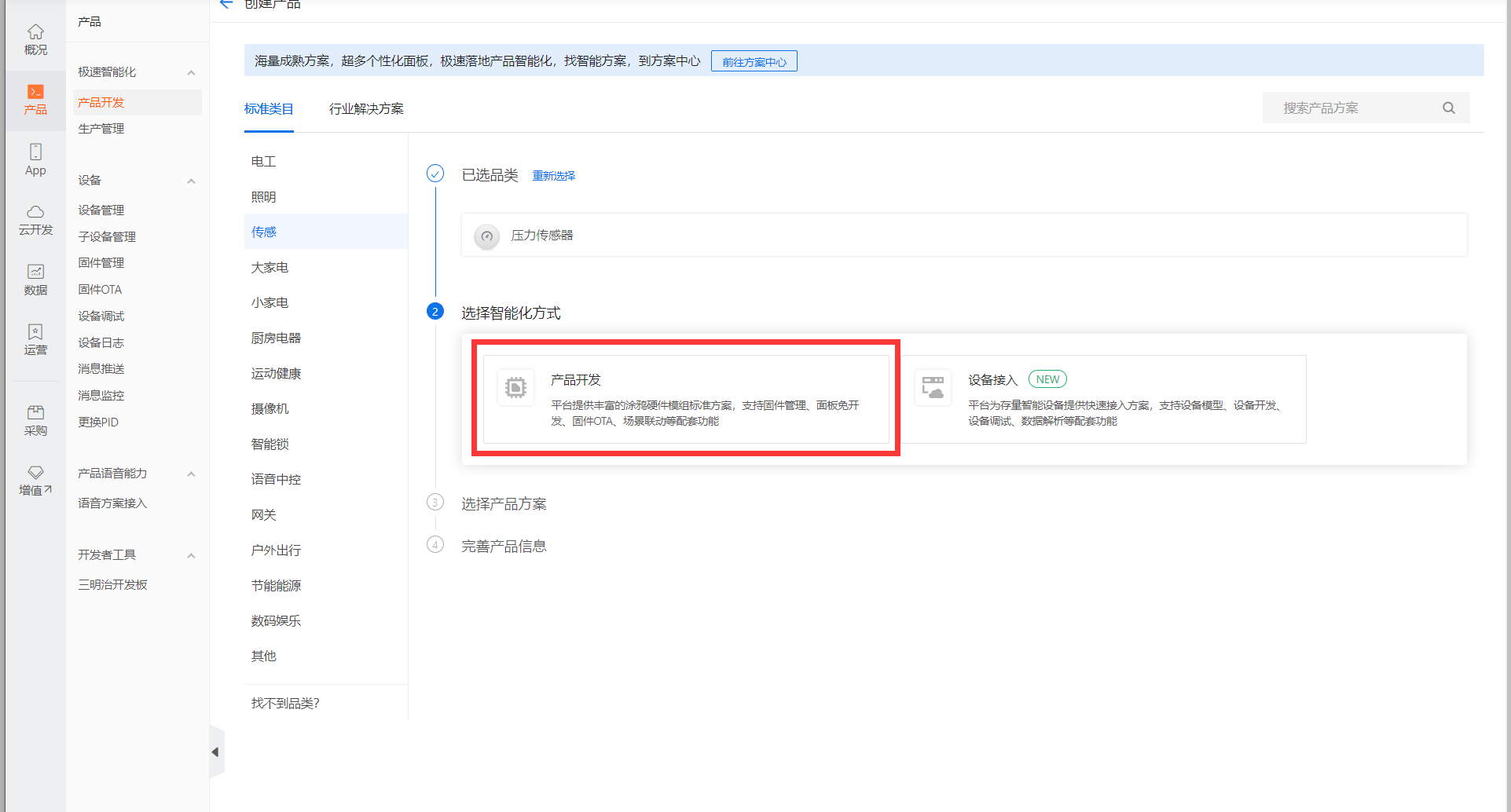Collapse the 开发者工具 section
1511x812 pixels.
(x=190, y=554)
